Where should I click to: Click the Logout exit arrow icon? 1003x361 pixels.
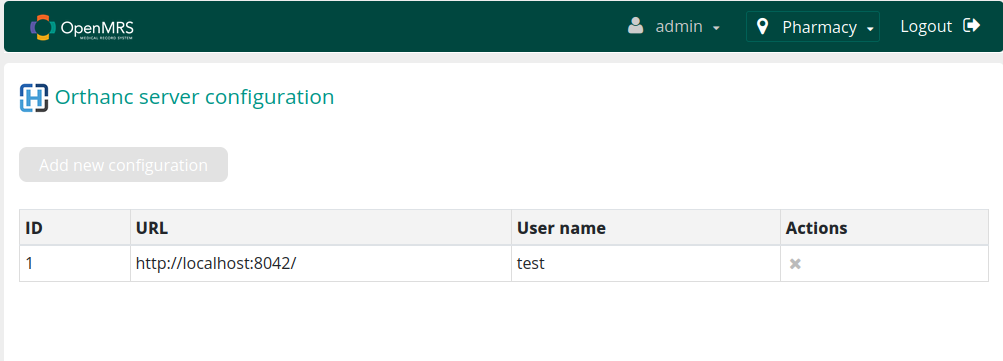click(x=972, y=26)
